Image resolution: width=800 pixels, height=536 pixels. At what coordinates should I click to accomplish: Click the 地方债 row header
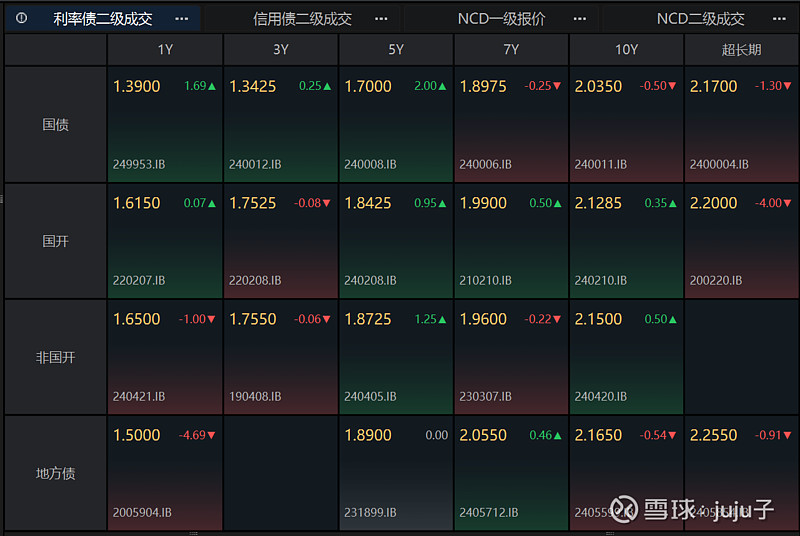[x=55, y=473]
